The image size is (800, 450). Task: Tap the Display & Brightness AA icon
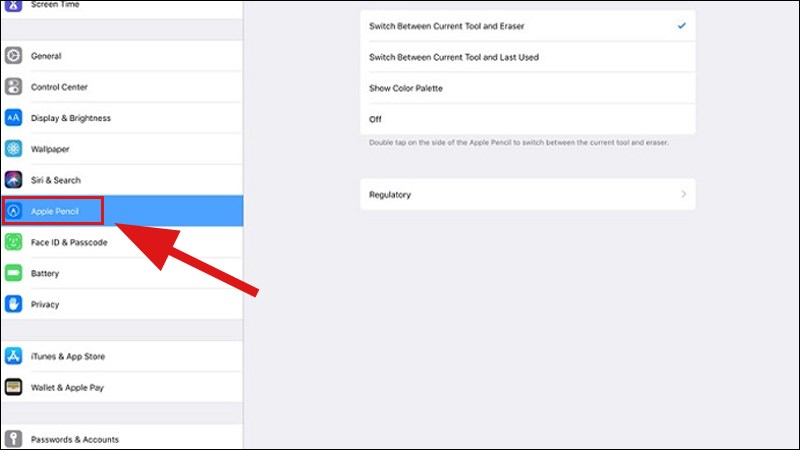[14, 118]
